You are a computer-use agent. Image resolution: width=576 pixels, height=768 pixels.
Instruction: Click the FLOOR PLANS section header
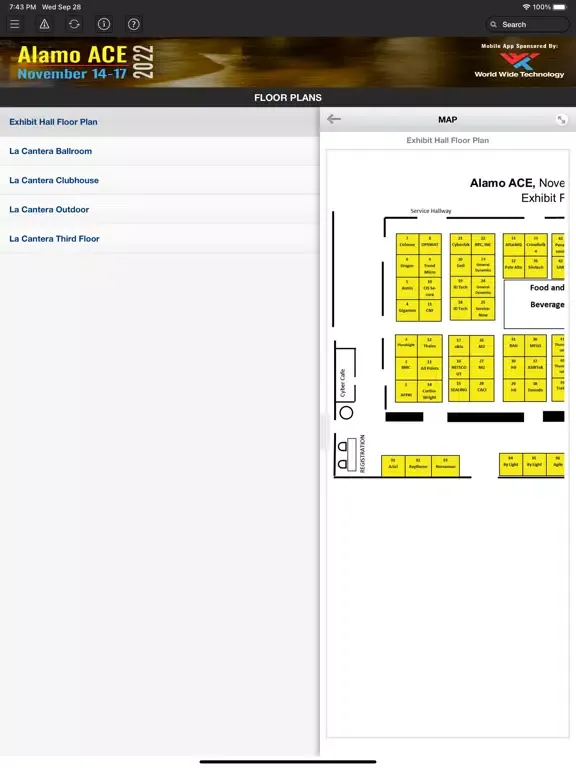coord(288,98)
